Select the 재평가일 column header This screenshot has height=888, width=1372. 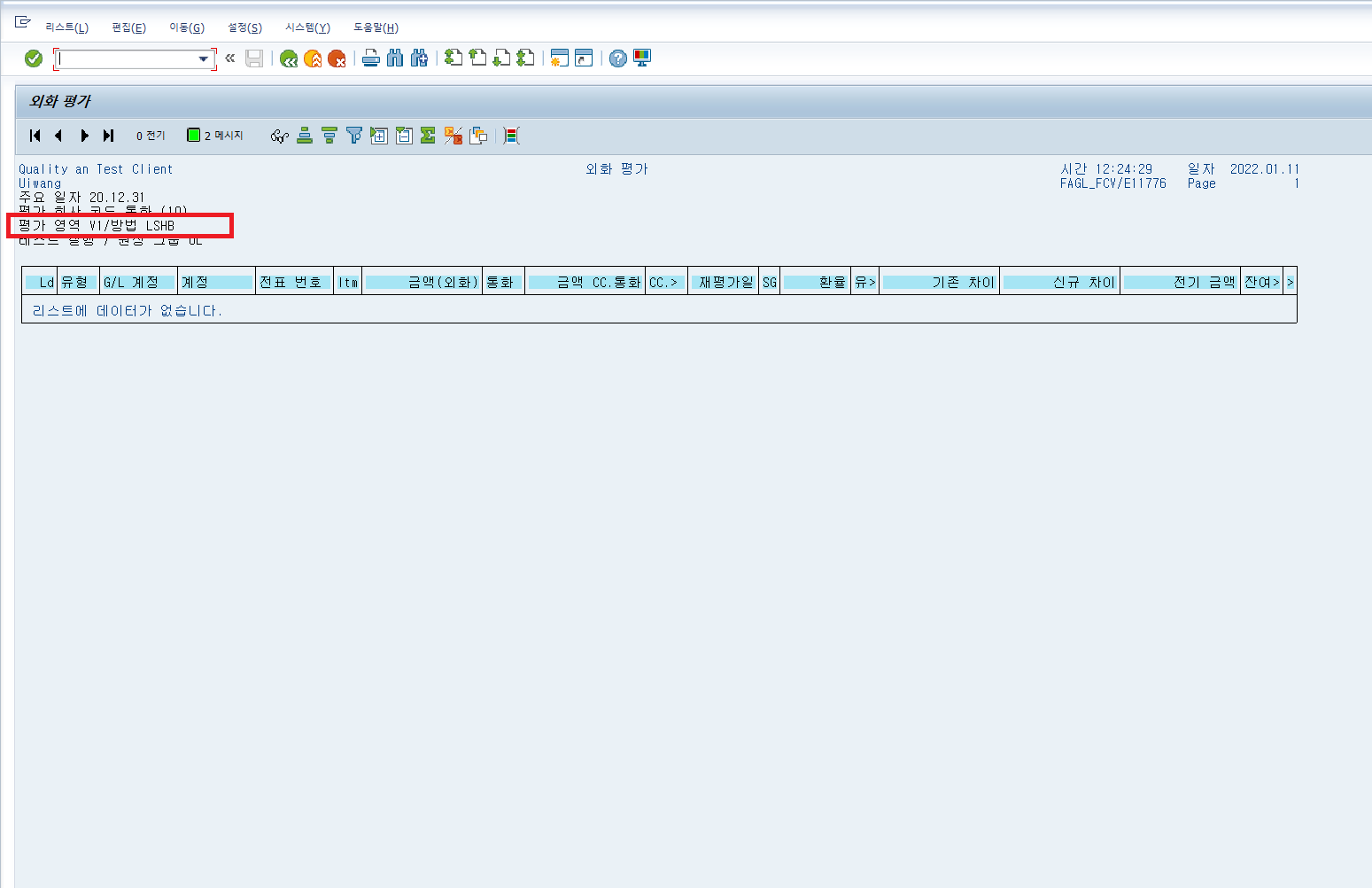(x=723, y=283)
